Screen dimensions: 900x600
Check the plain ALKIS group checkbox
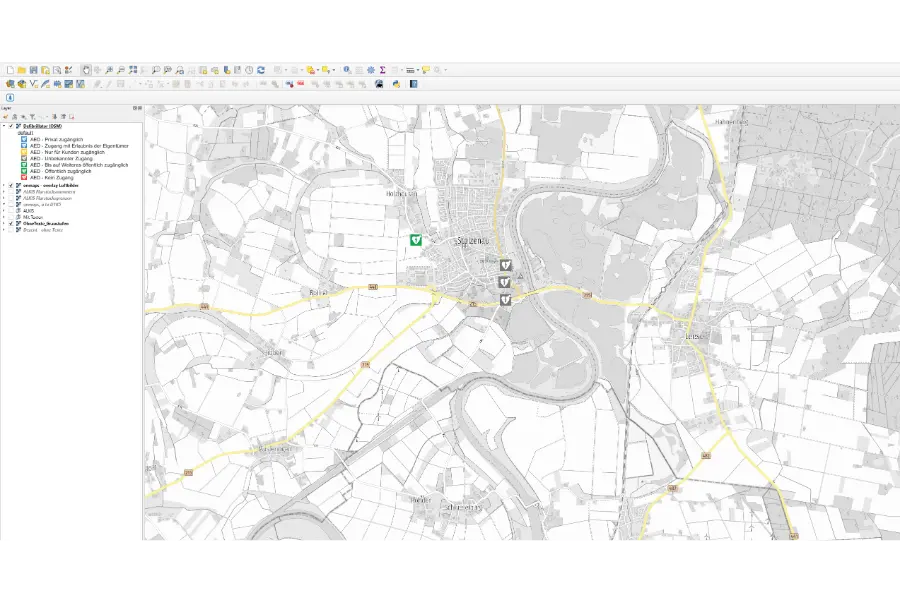[x=11, y=211]
